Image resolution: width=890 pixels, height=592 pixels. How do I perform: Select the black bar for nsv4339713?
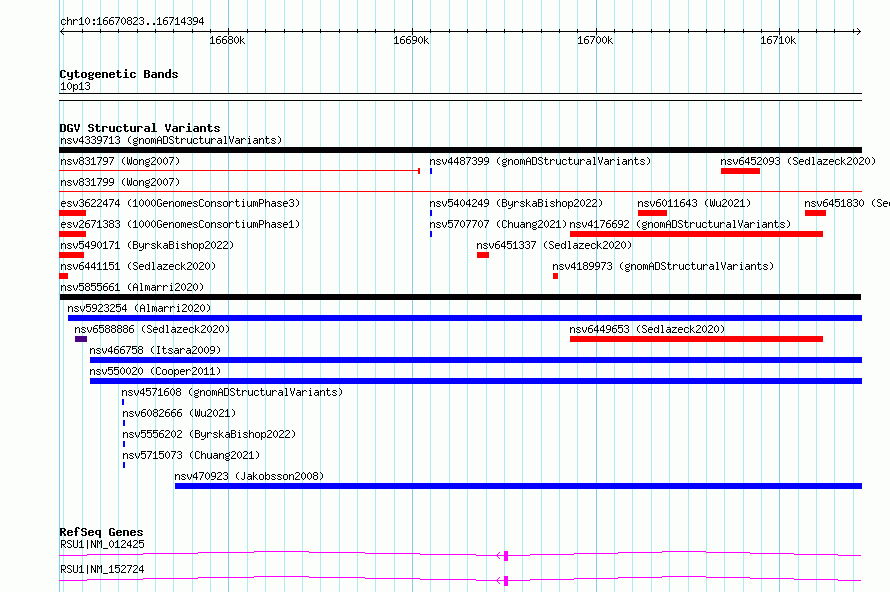[460, 150]
